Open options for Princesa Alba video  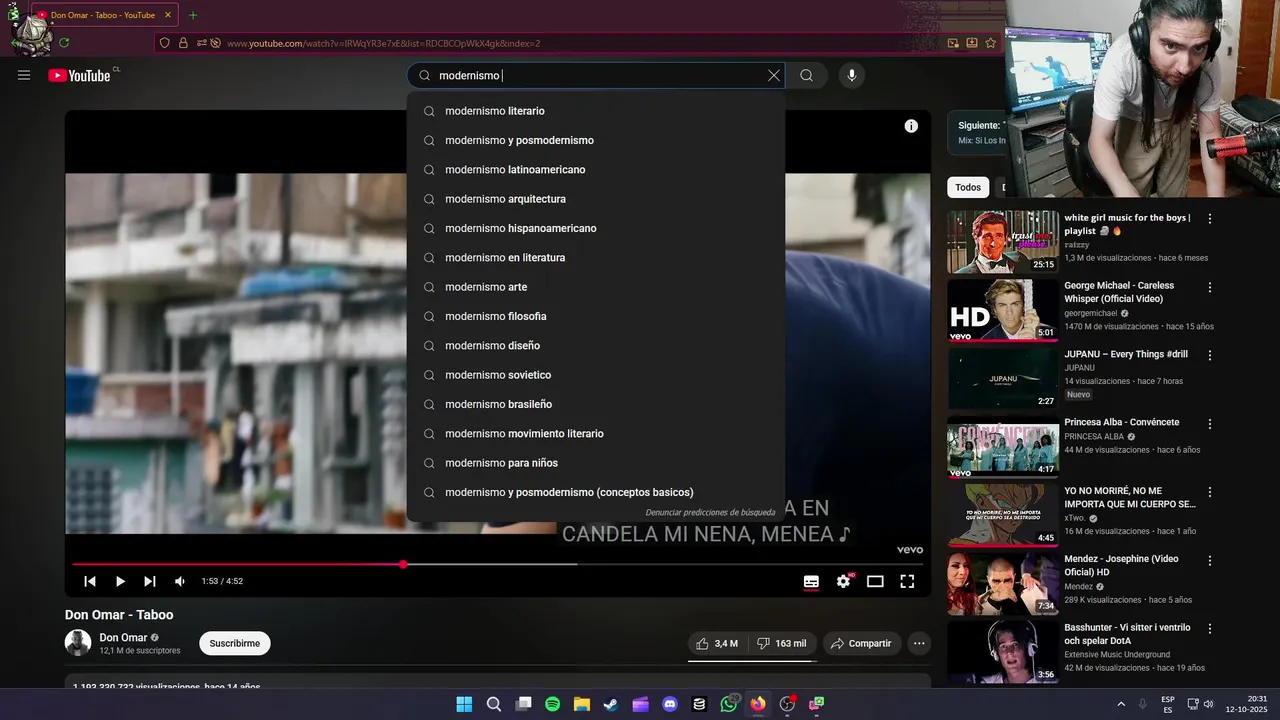coord(1210,423)
